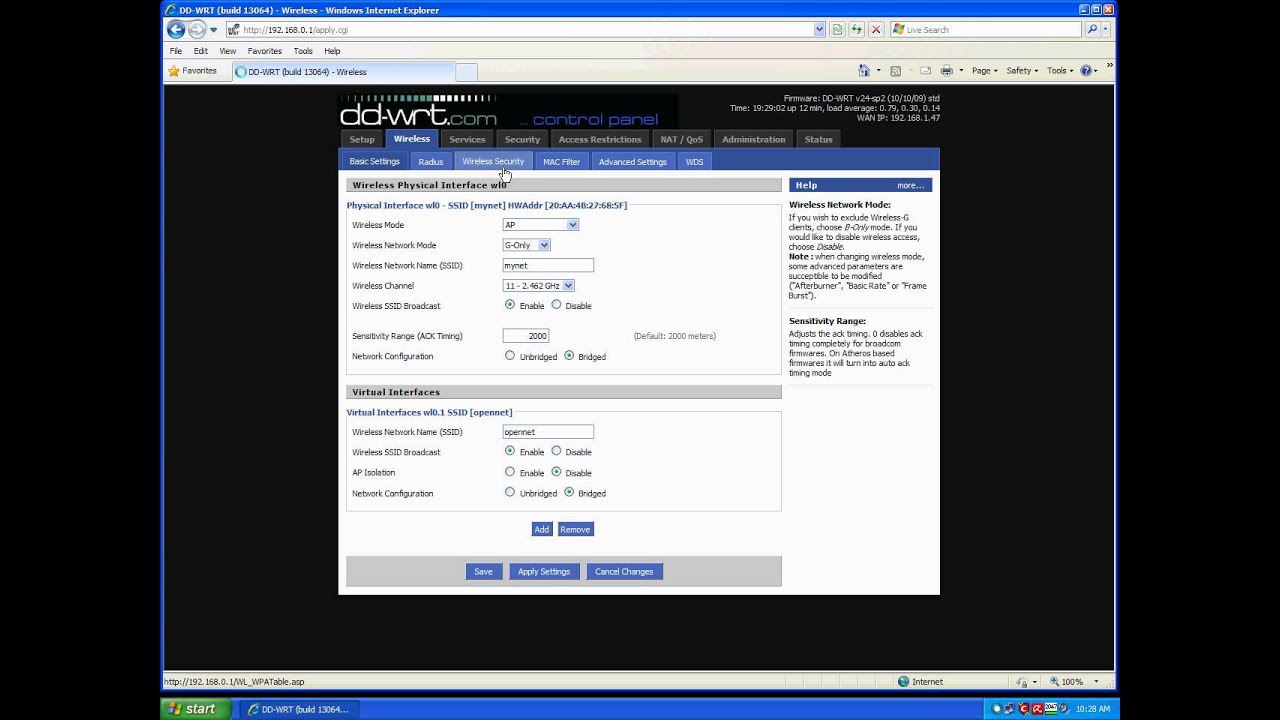This screenshot has width=1280, height=720.
Task: Disable AP Isolation for opennet
Action: pyautogui.click(x=556, y=472)
